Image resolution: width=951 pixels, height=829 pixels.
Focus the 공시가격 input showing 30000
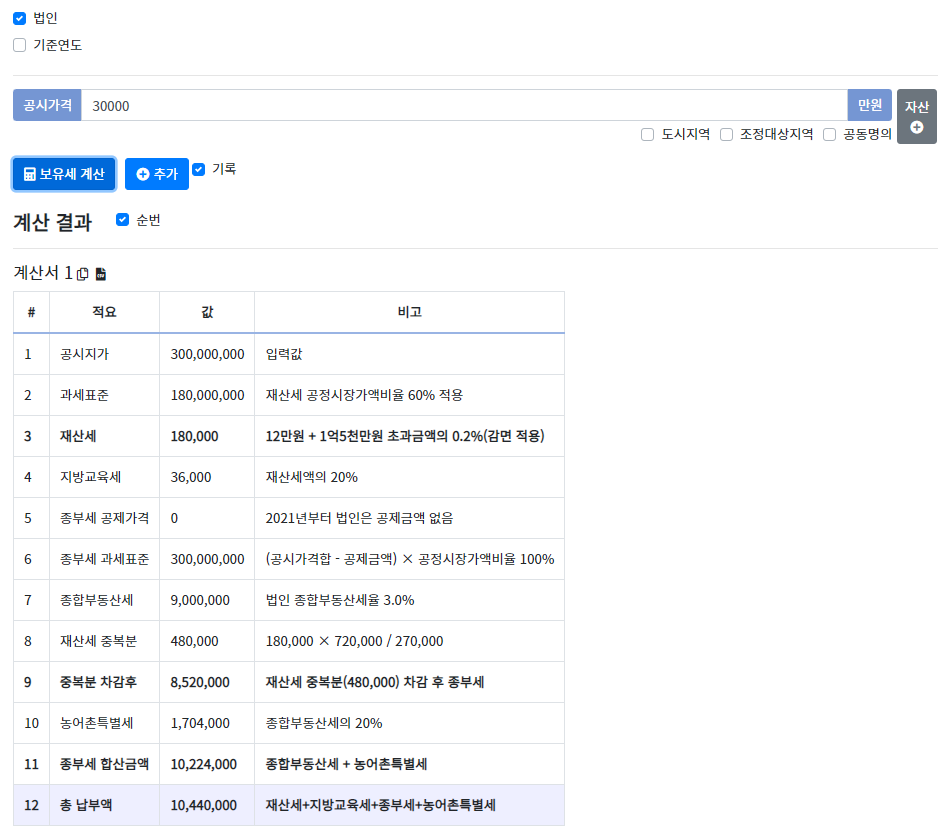[x=464, y=106]
